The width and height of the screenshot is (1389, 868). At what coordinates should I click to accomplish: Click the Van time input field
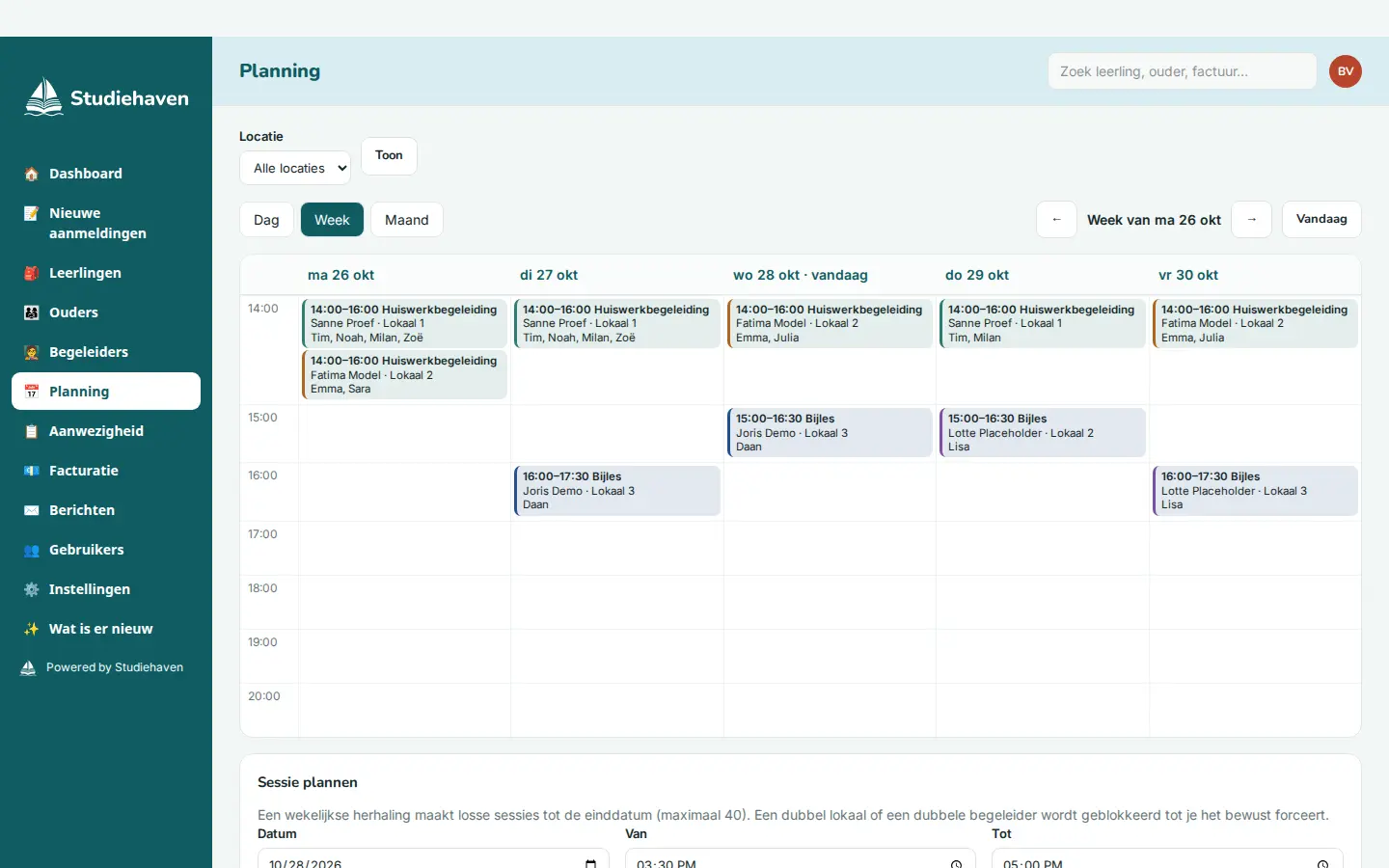coord(801,858)
